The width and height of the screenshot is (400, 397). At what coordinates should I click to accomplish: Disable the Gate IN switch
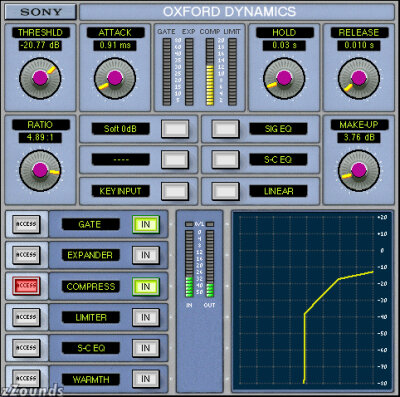click(146, 224)
